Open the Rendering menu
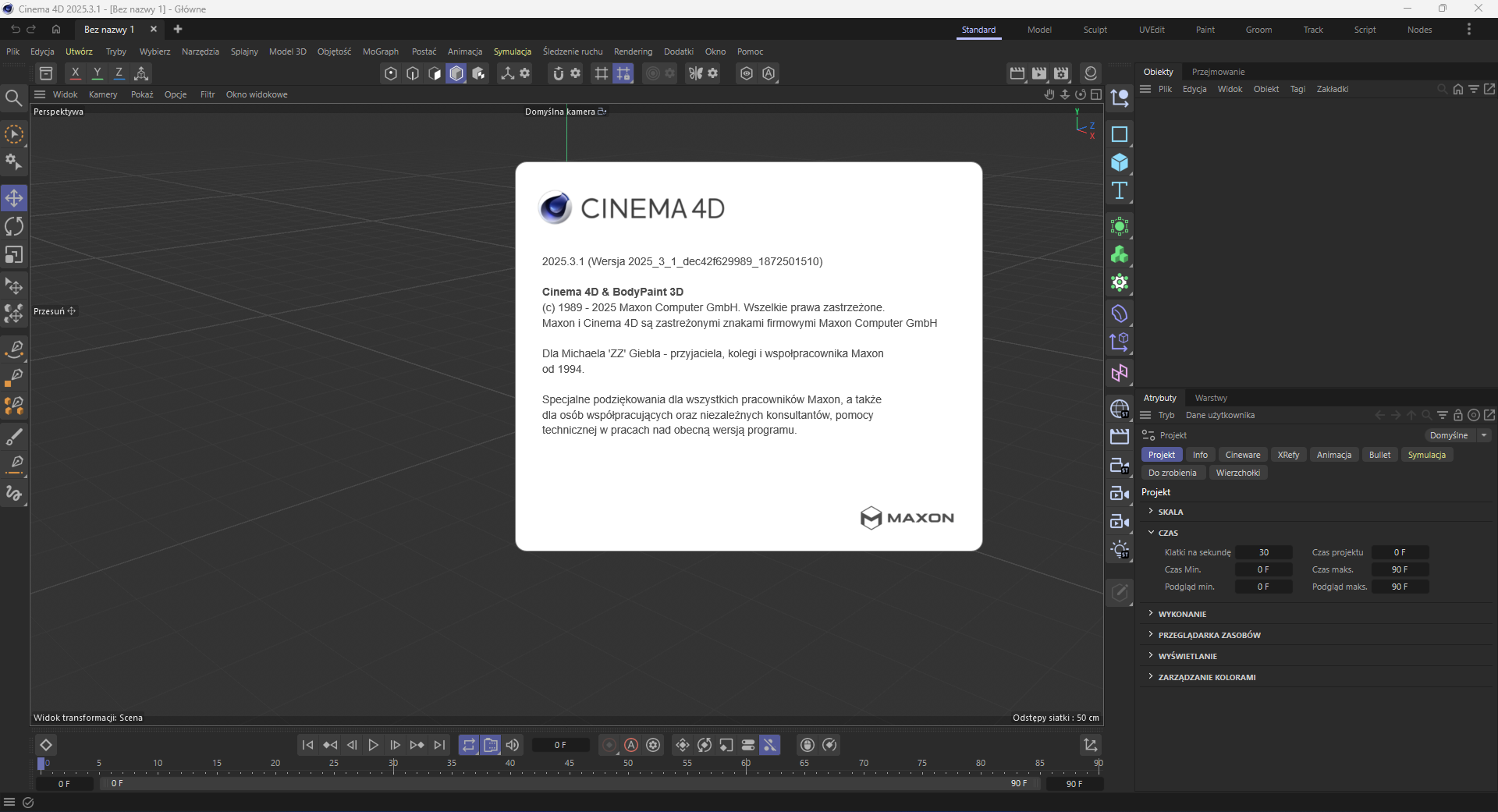 (633, 51)
